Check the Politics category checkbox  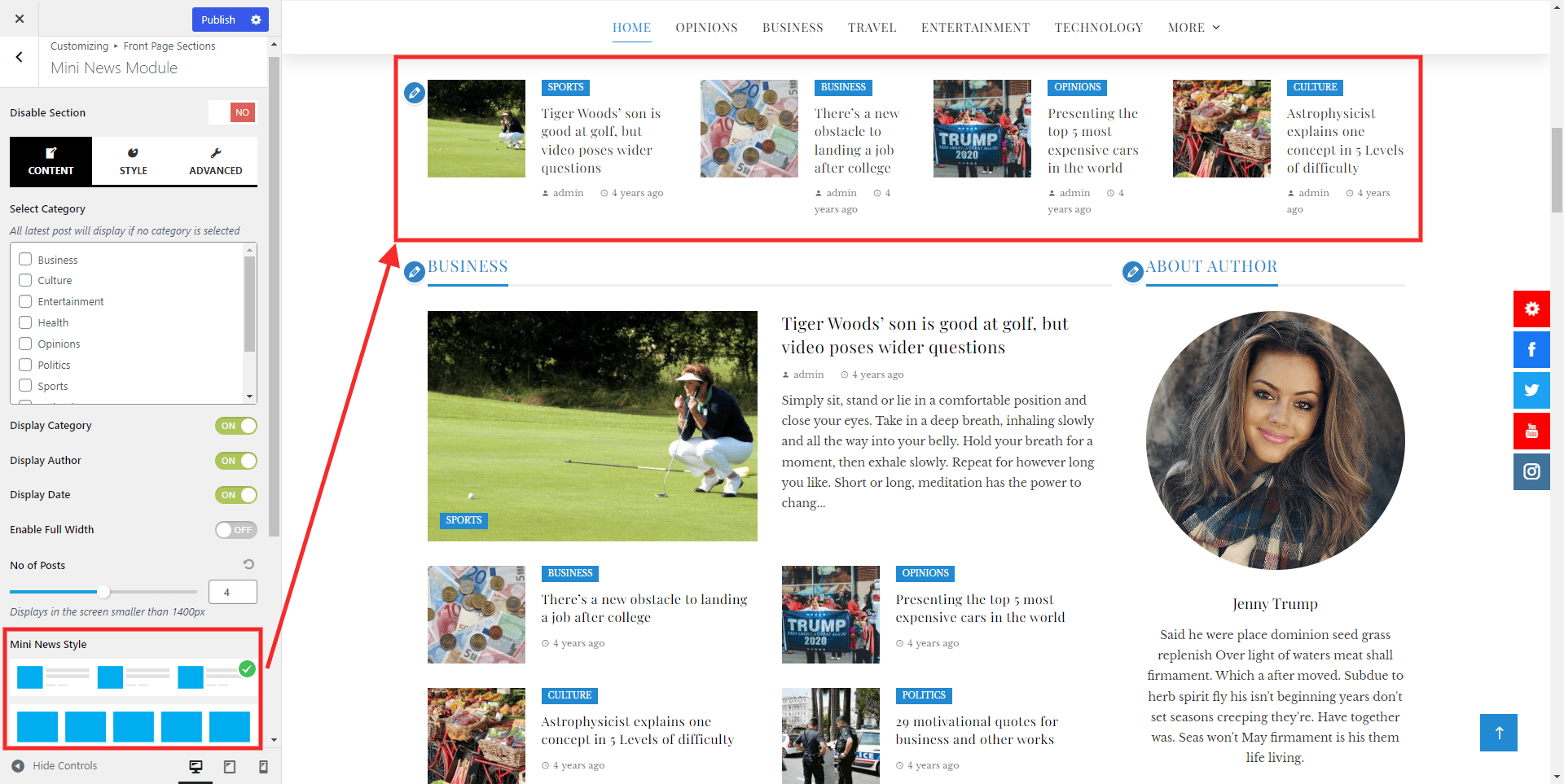(x=25, y=365)
